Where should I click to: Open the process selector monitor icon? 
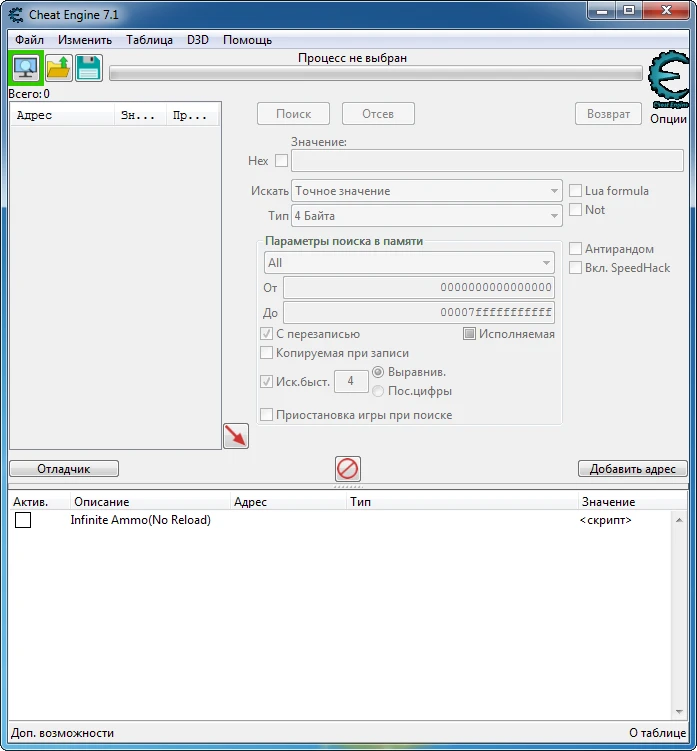tap(26, 68)
